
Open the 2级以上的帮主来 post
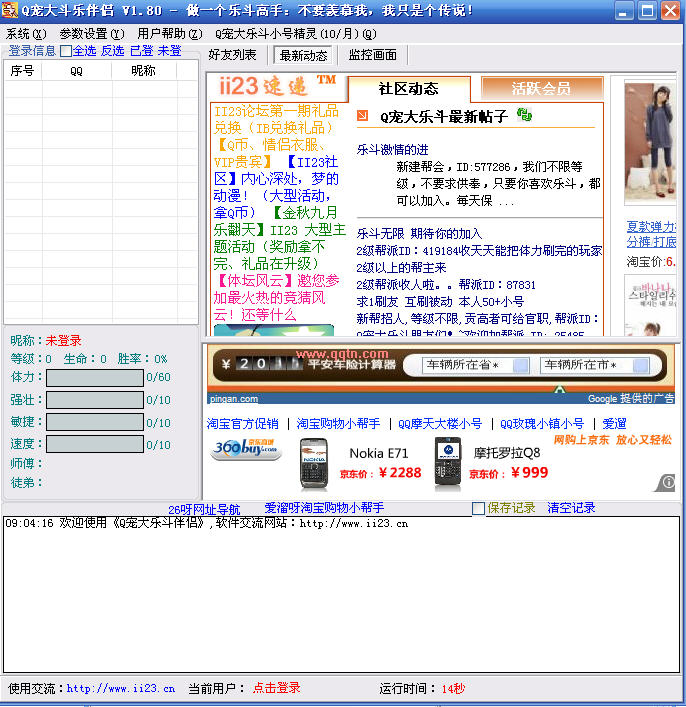401,268
